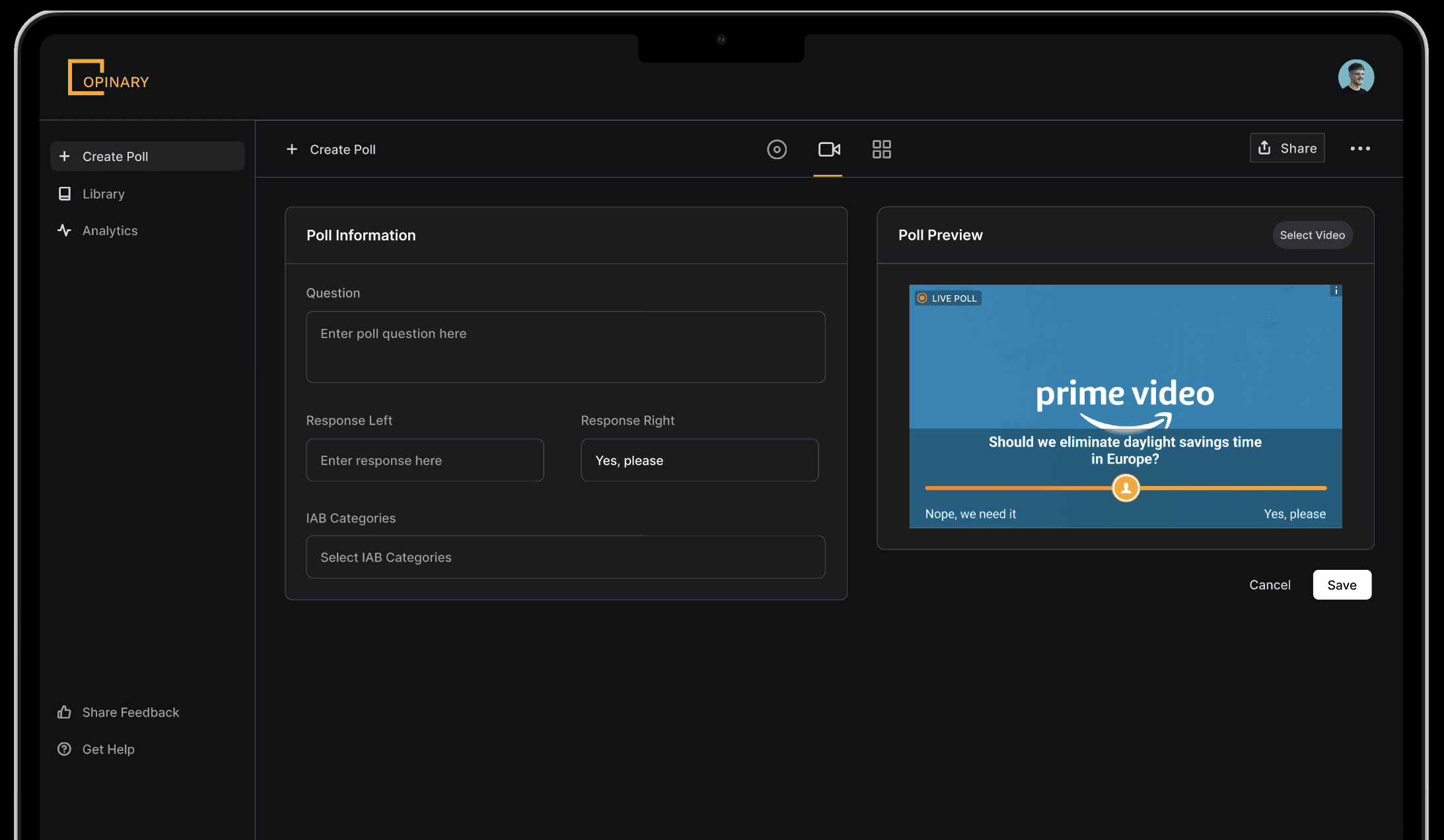Click the Select Video button
Image resolution: width=1444 pixels, height=840 pixels.
pyautogui.click(x=1312, y=235)
